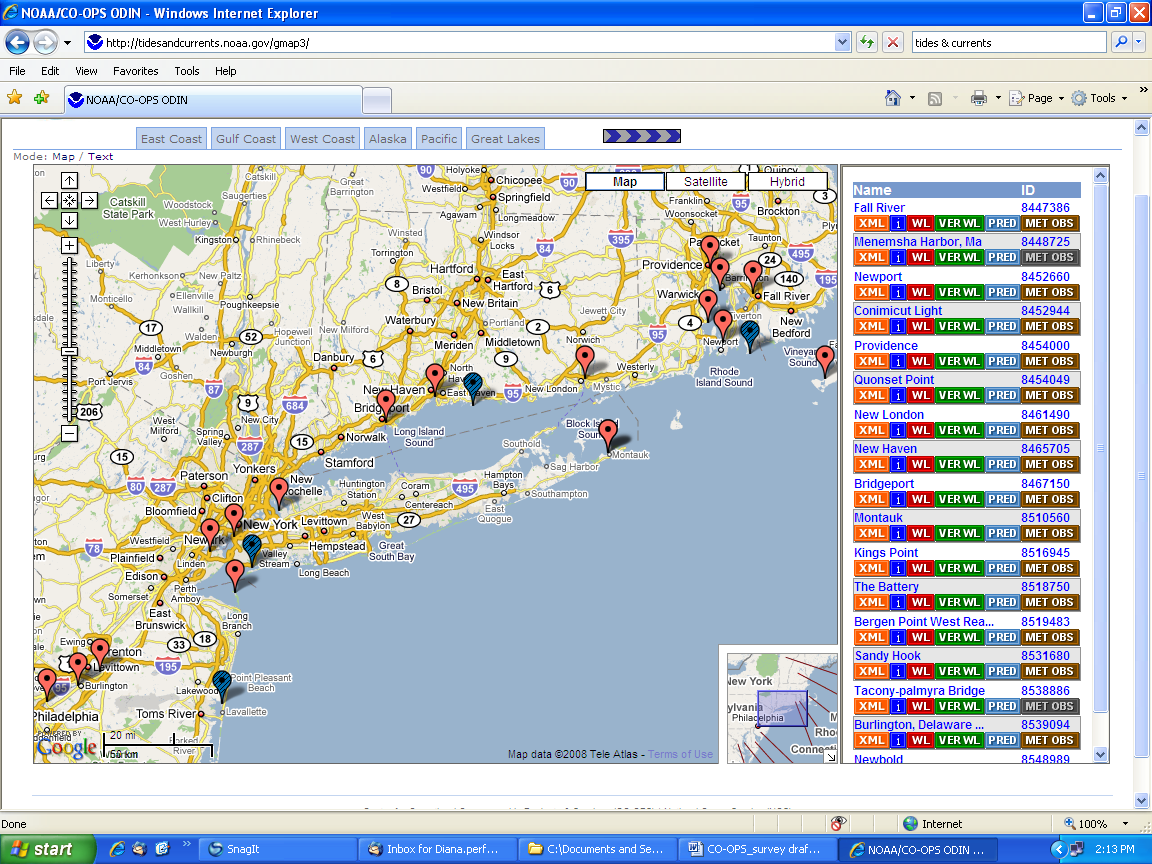This screenshot has height=864, width=1152.
Task: Click the Windows Start button
Action: [x=48, y=849]
